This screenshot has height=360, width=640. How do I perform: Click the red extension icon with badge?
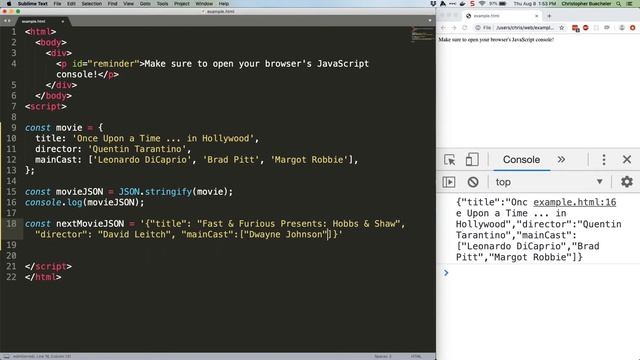576,28
